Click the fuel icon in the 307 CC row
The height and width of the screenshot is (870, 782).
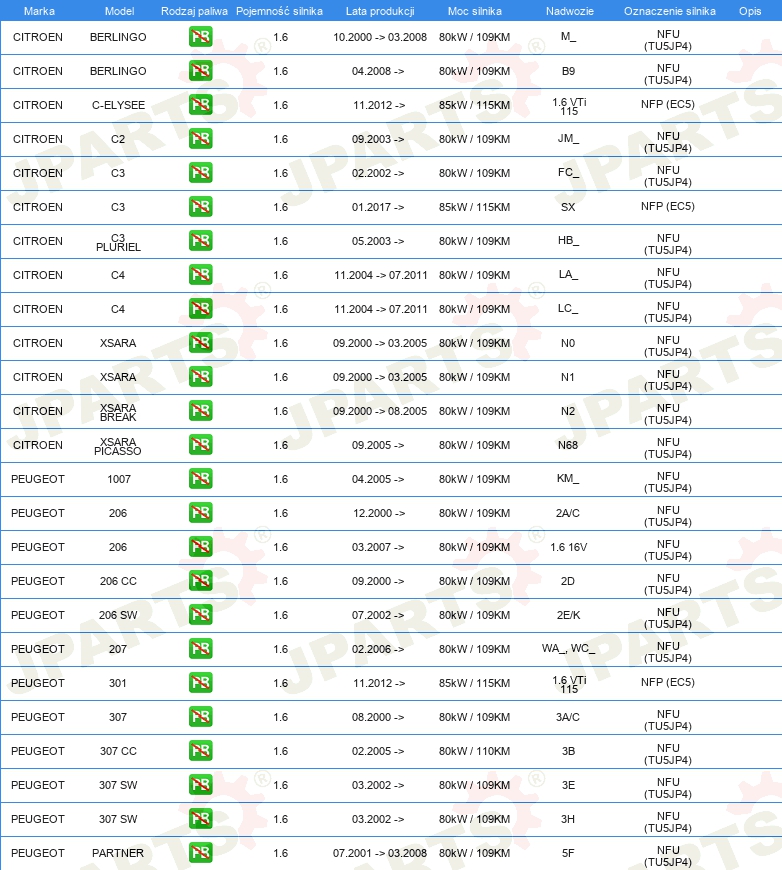(x=200, y=751)
